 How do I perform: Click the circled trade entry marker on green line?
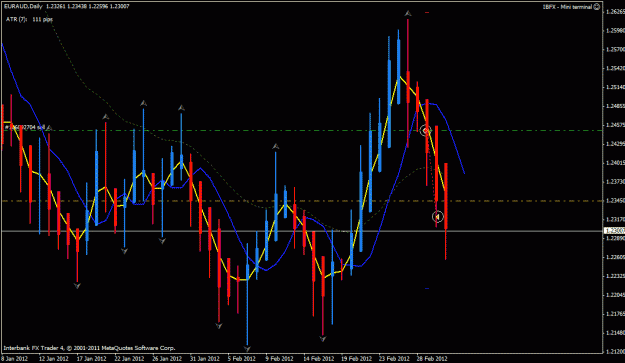pos(426,130)
